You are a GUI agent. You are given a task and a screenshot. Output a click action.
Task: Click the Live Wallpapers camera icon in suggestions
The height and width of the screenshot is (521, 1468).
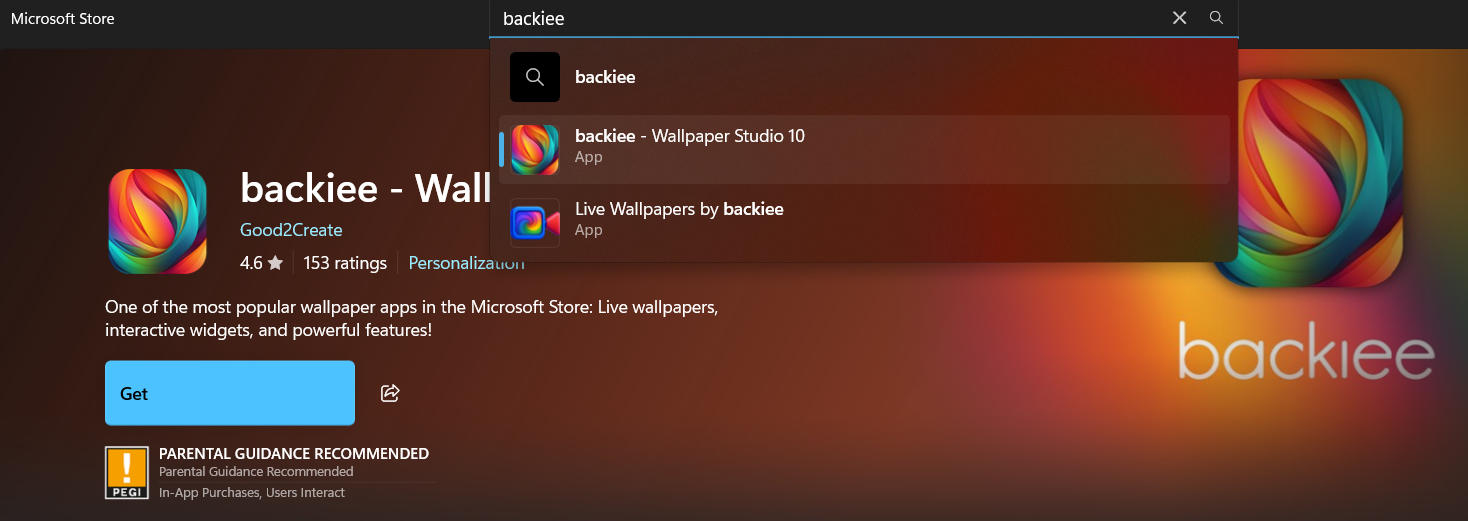(x=535, y=222)
